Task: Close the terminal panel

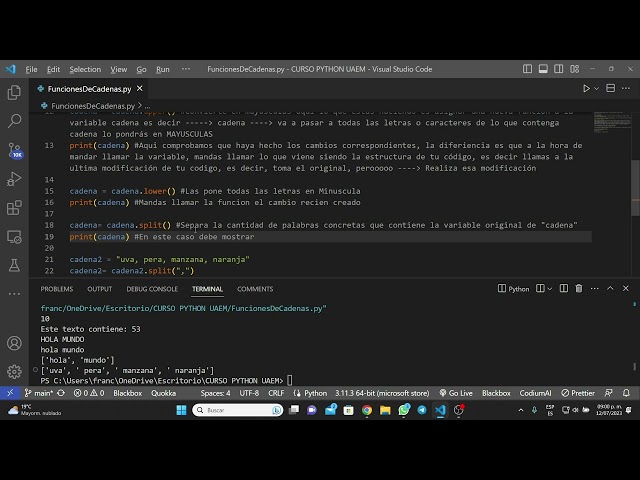Action: [626, 288]
